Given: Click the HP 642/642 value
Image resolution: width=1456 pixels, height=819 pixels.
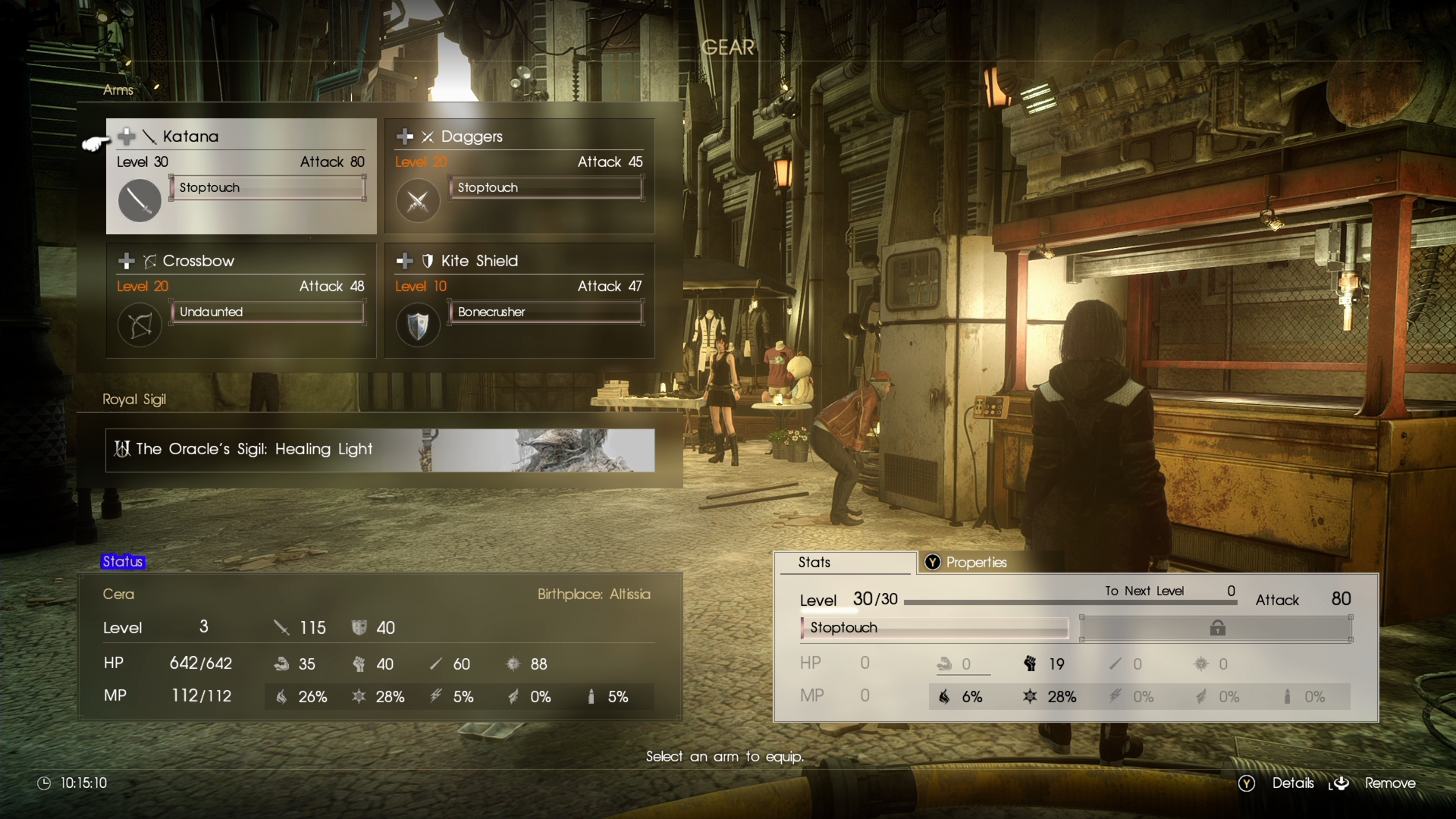Looking at the screenshot, I should (201, 663).
